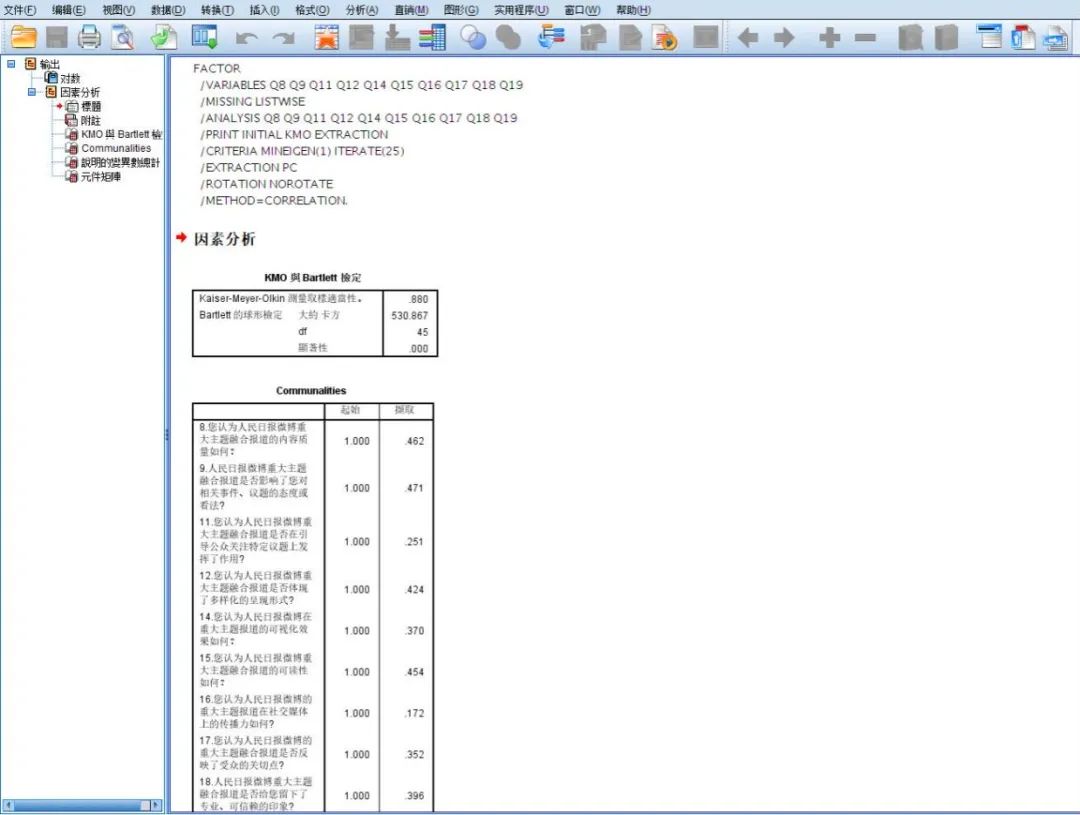Click the Export output icon

coord(164,38)
